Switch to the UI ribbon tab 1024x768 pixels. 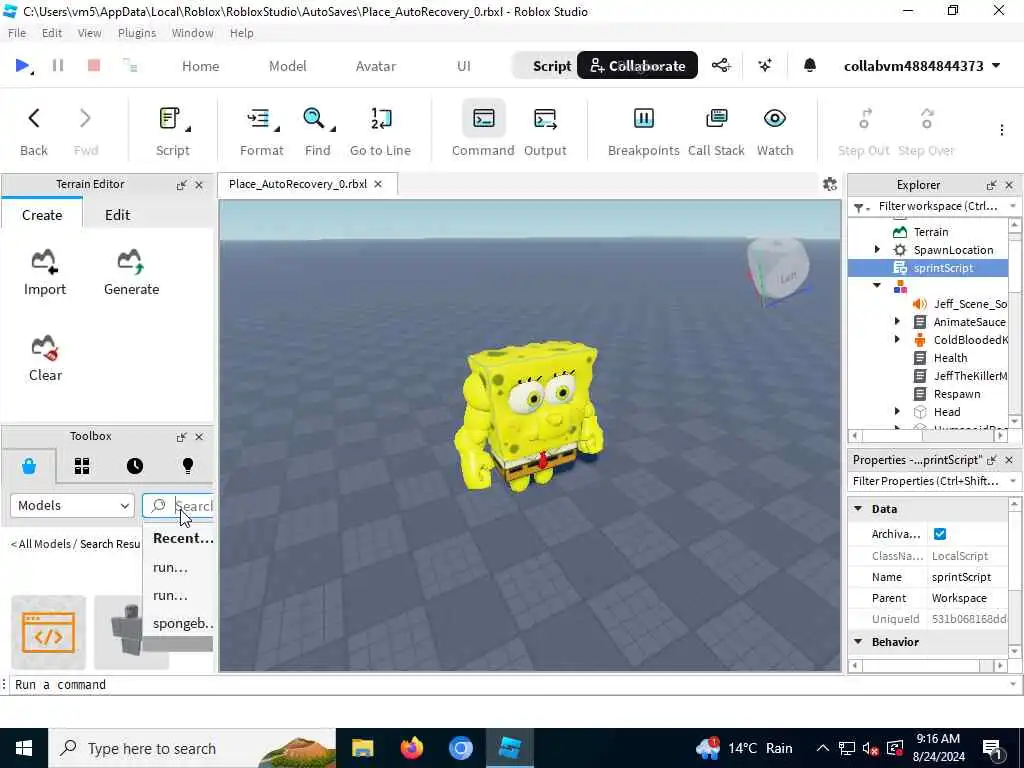click(x=464, y=66)
